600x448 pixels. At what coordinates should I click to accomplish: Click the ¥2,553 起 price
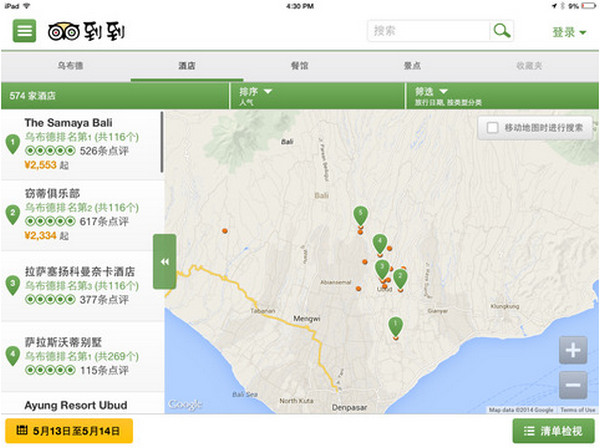(x=46, y=165)
